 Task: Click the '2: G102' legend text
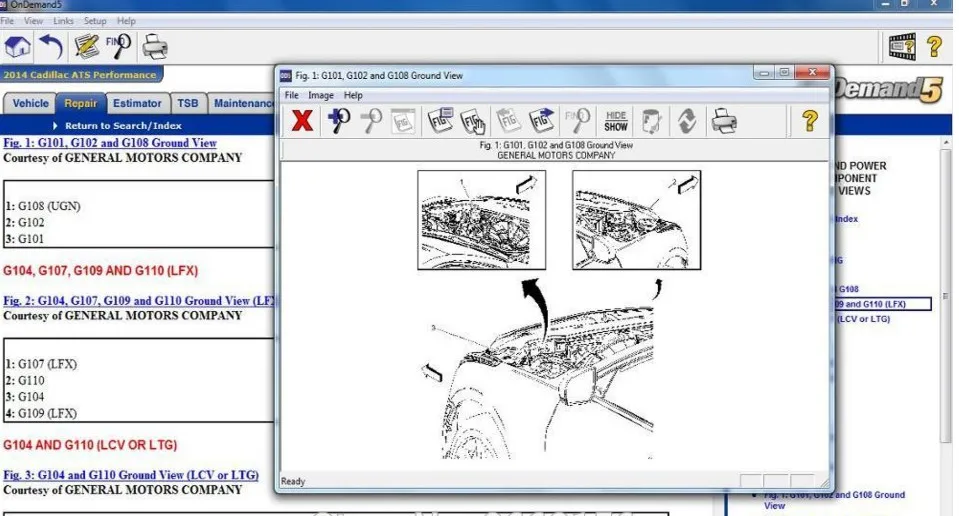pyautogui.click(x=25, y=223)
